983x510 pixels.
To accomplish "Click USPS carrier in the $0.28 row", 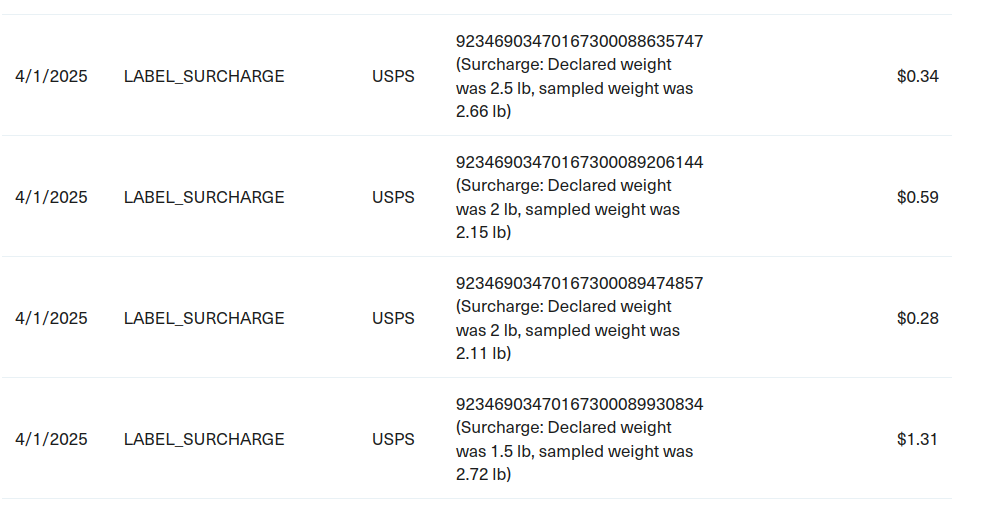I will [x=393, y=318].
